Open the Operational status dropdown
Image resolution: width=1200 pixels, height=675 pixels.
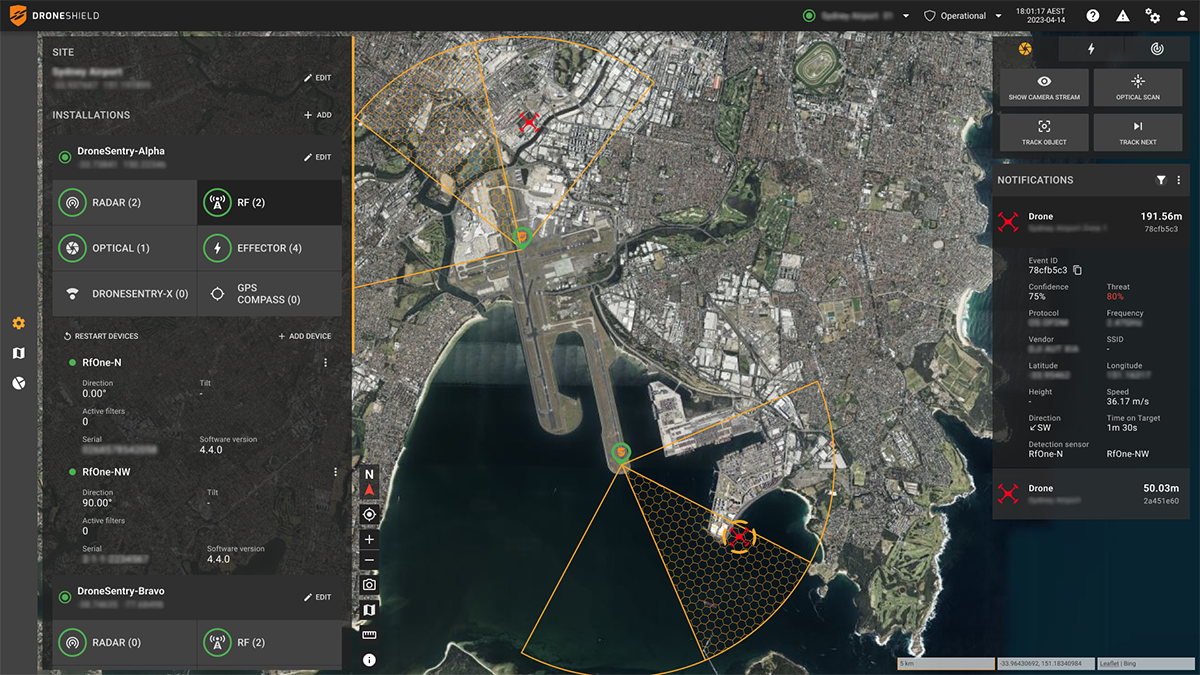click(962, 16)
